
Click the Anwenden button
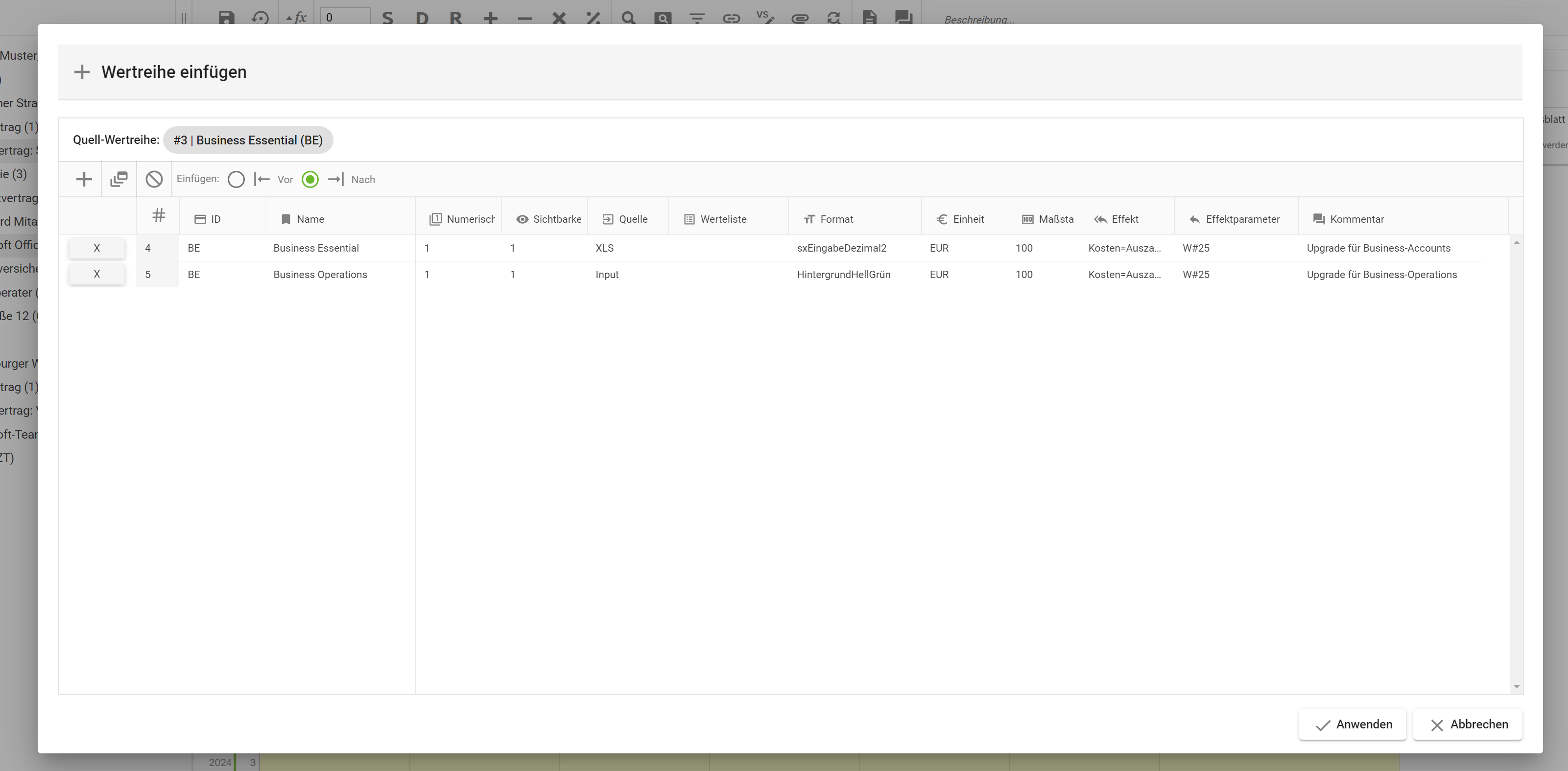pos(1353,724)
